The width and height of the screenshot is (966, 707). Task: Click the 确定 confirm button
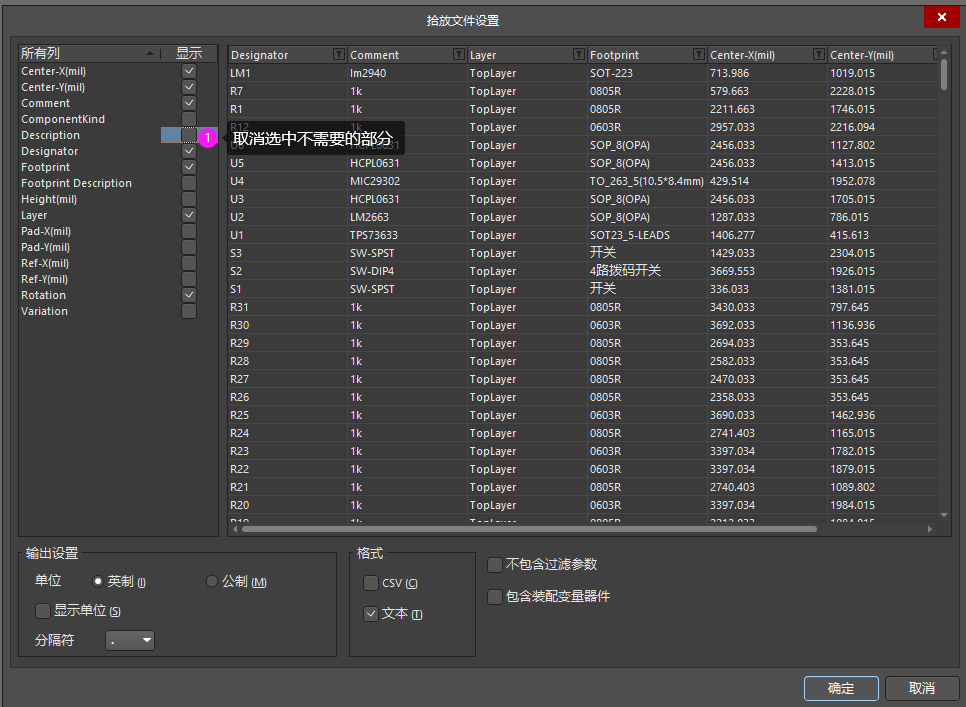click(x=840, y=688)
